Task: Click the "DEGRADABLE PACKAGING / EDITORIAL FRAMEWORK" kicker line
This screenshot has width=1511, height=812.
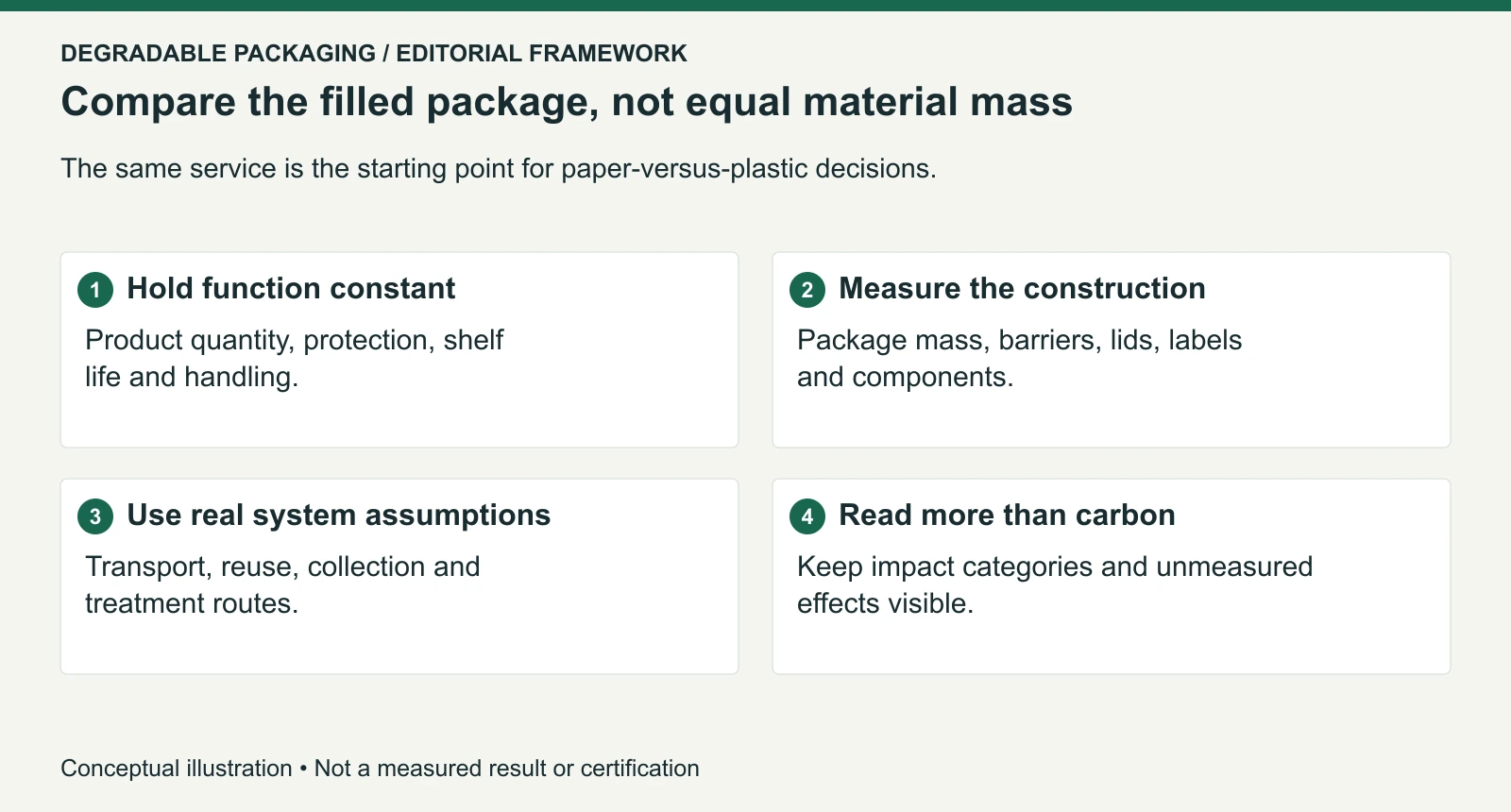Action: 374,53
